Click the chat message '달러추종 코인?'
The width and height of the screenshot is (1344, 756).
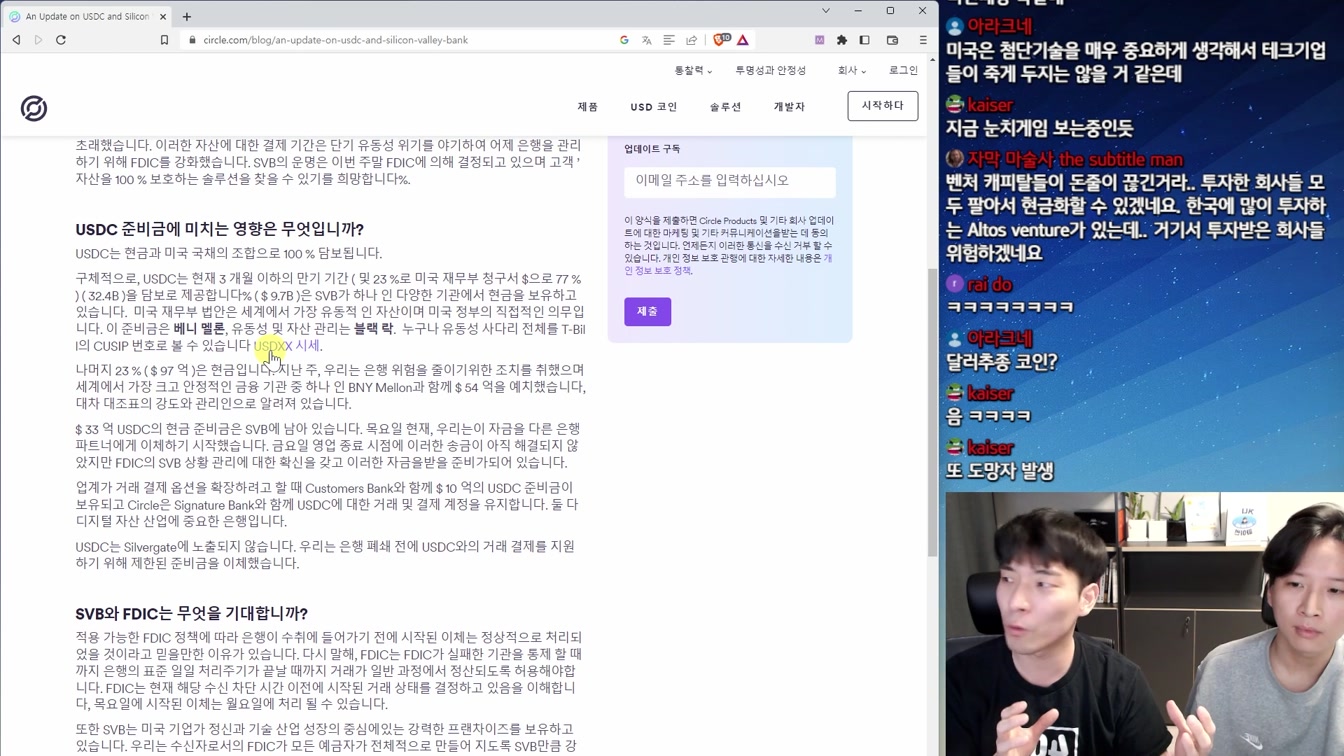1001,362
